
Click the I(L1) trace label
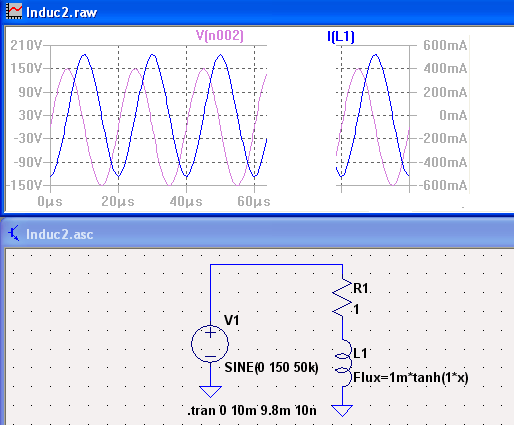click(341, 36)
